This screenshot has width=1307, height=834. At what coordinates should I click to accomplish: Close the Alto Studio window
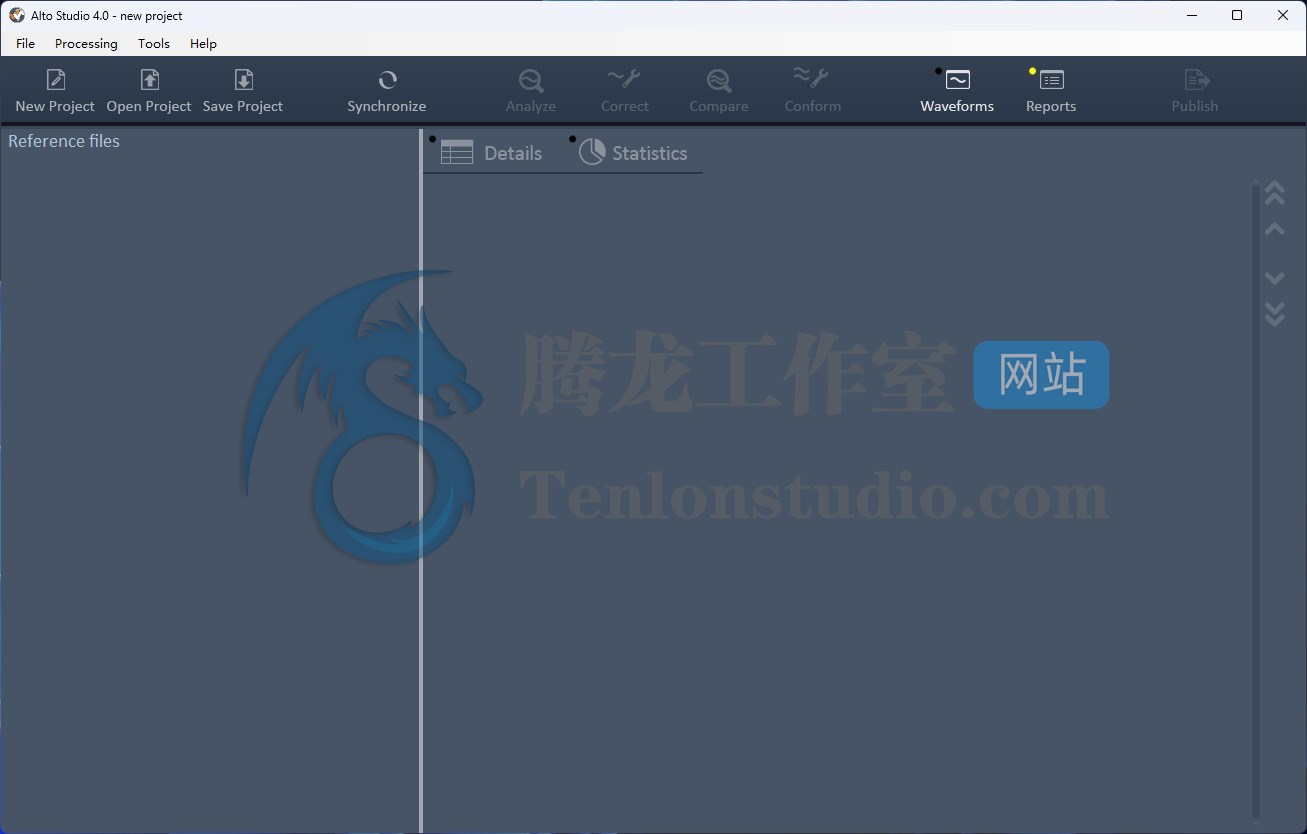[x=1283, y=15]
